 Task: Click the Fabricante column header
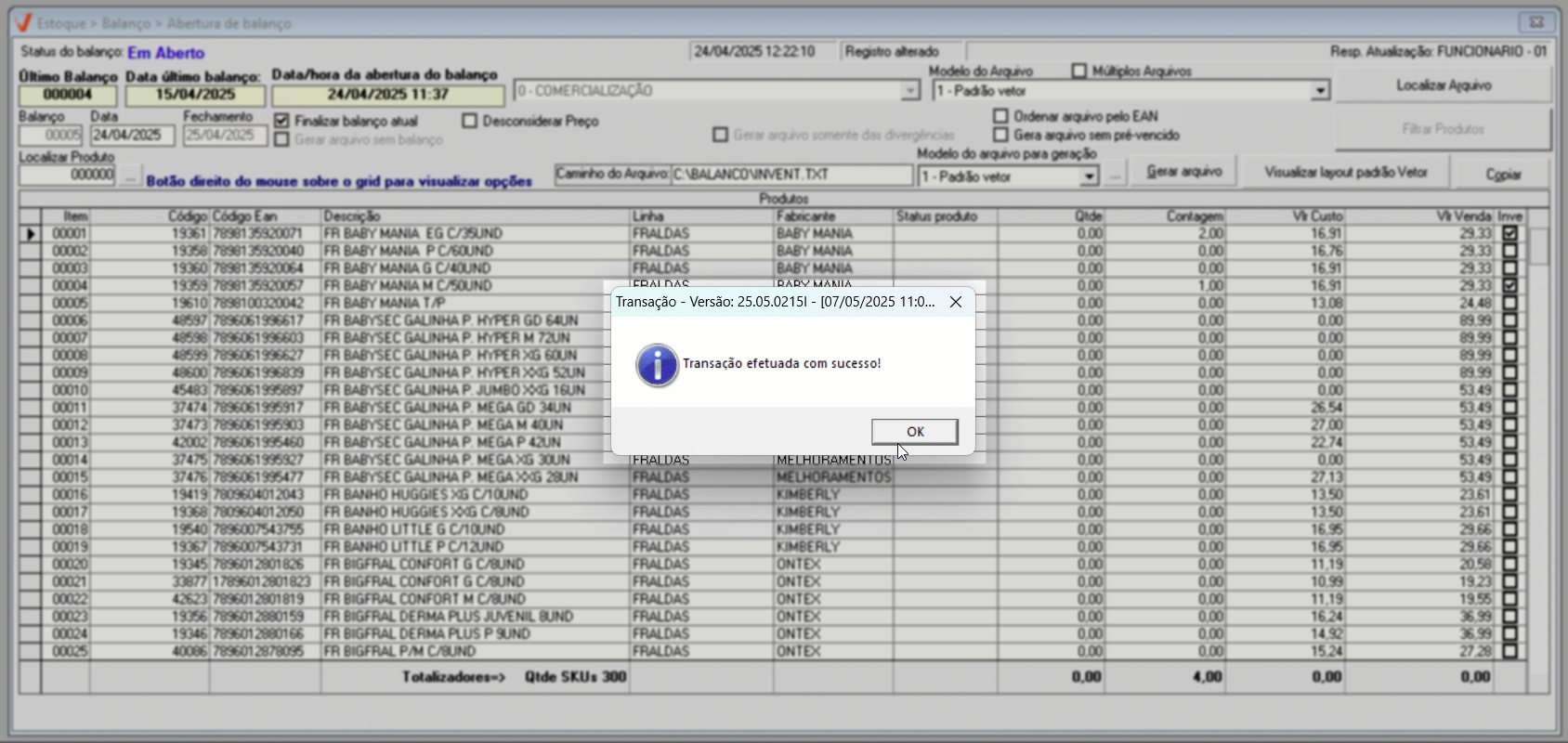pyautogui.click(x=833, y=216)
